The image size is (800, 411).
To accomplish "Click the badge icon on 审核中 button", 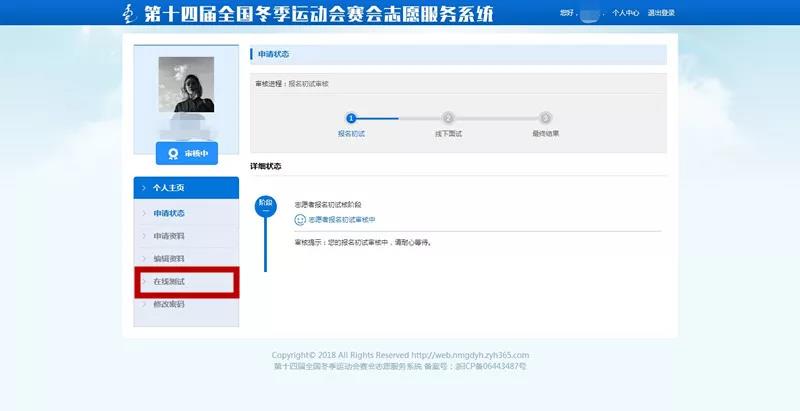I will coord(173,153).
